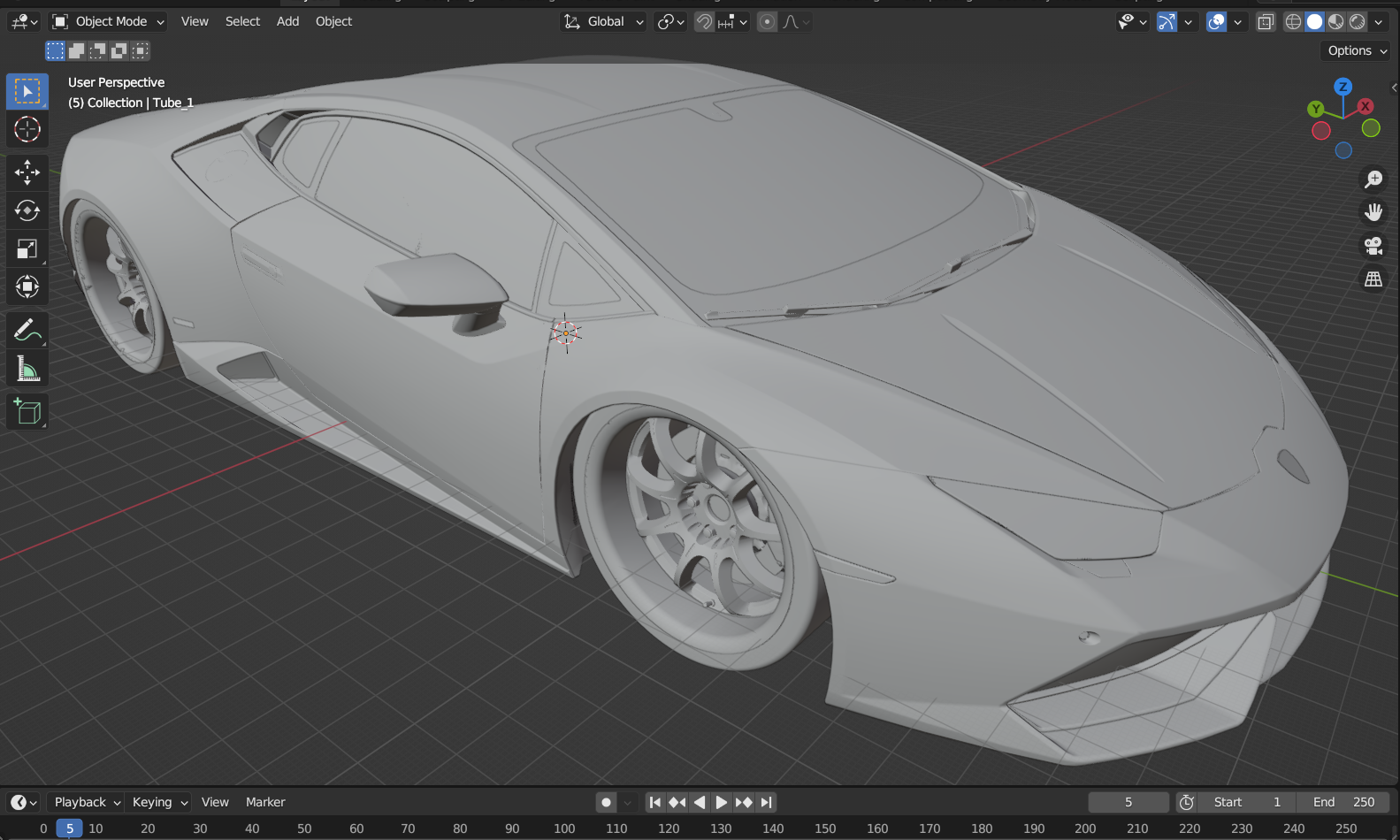Click the hand pan-view control
The image size is (1400, 840).
(x=1373, y=212)
